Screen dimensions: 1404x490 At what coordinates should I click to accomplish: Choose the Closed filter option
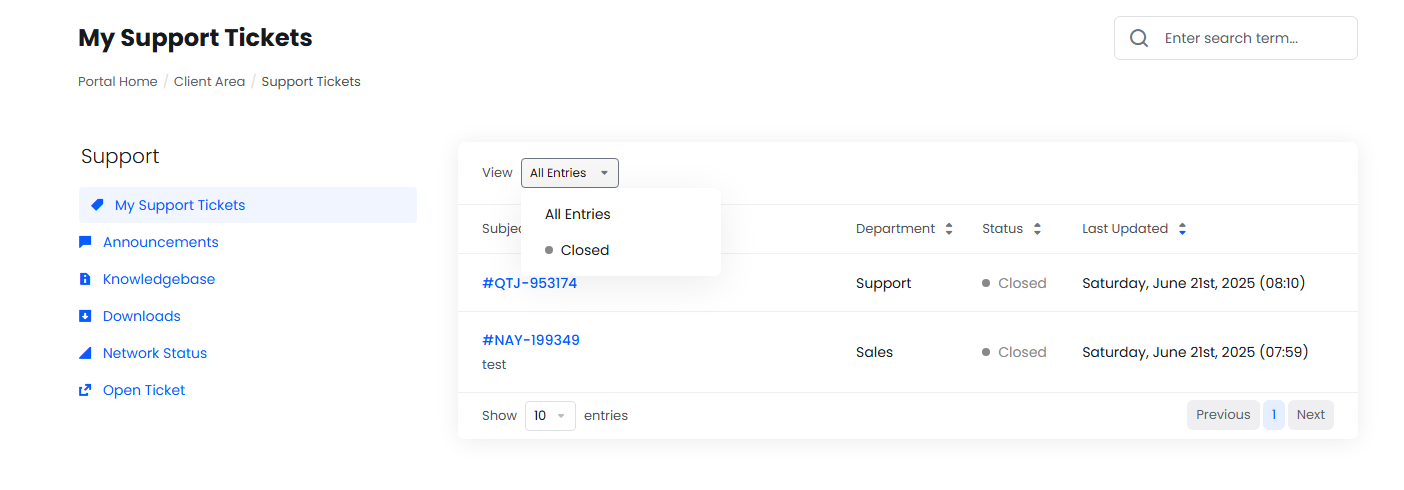(x=584, y=250)
